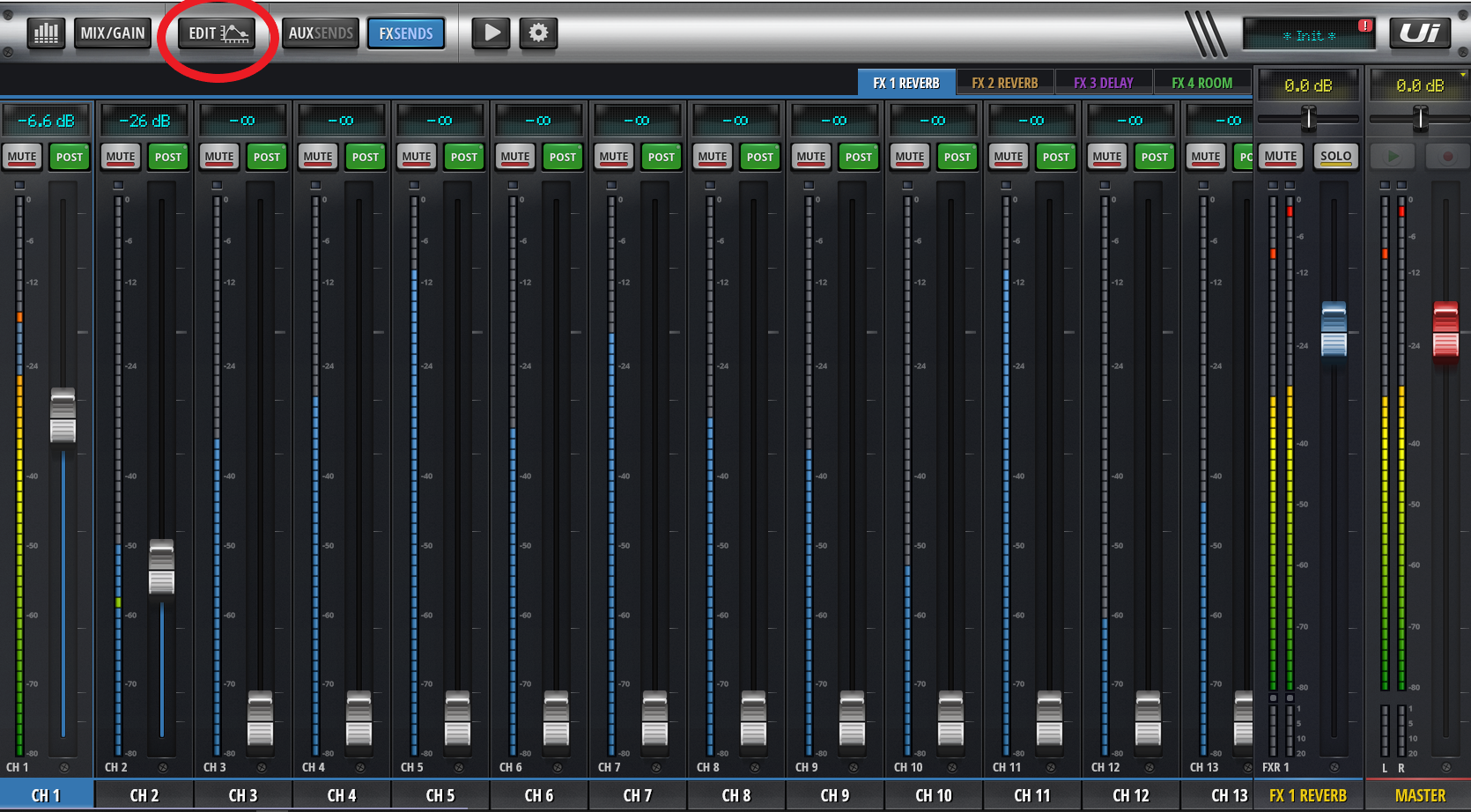The image size is (1471, 812).
Task: Toggle POST on CH 12
Action: pyautogui.click(x=1155, y=157)
